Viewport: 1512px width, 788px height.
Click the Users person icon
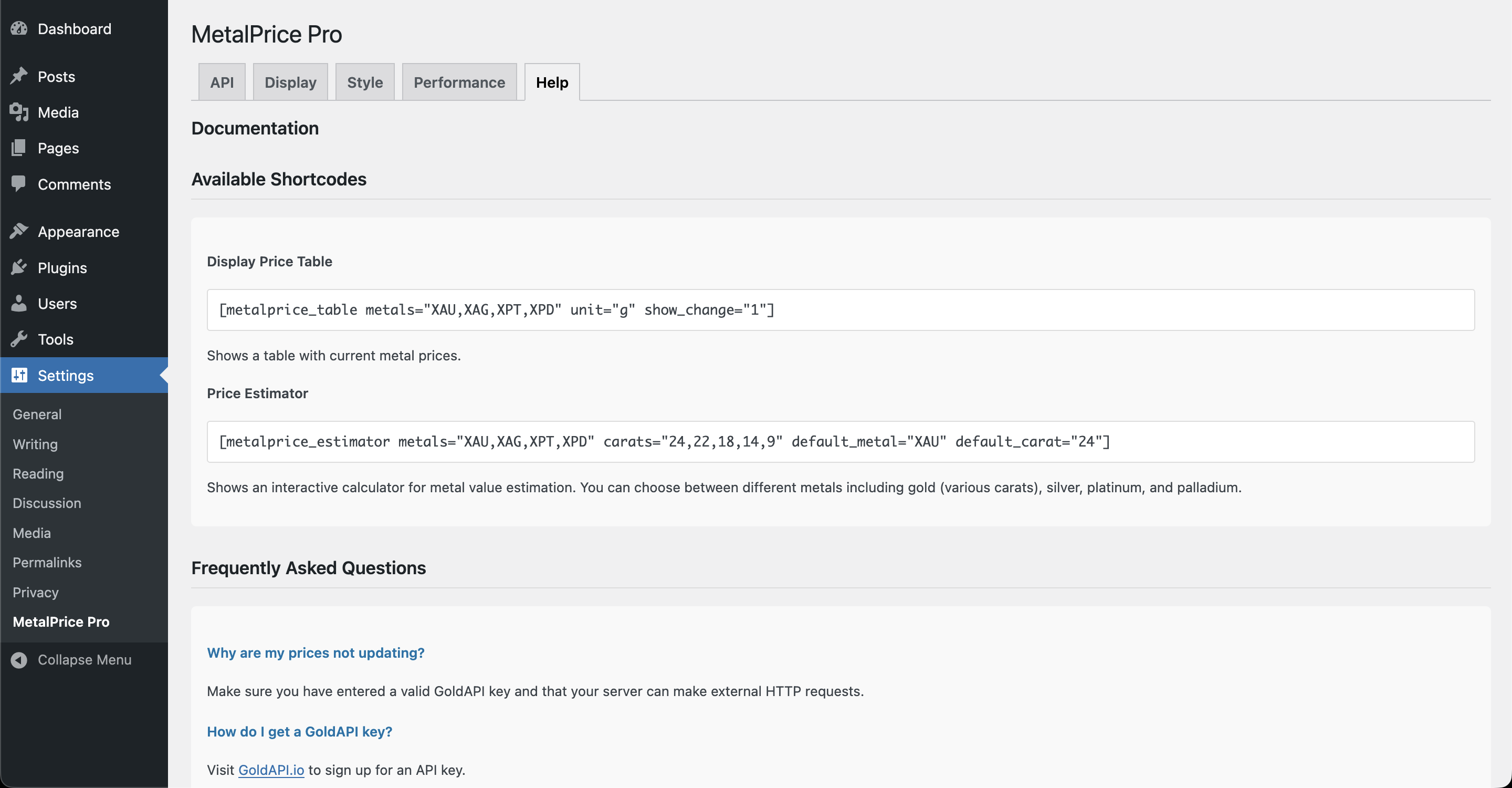tap(19, 304)
